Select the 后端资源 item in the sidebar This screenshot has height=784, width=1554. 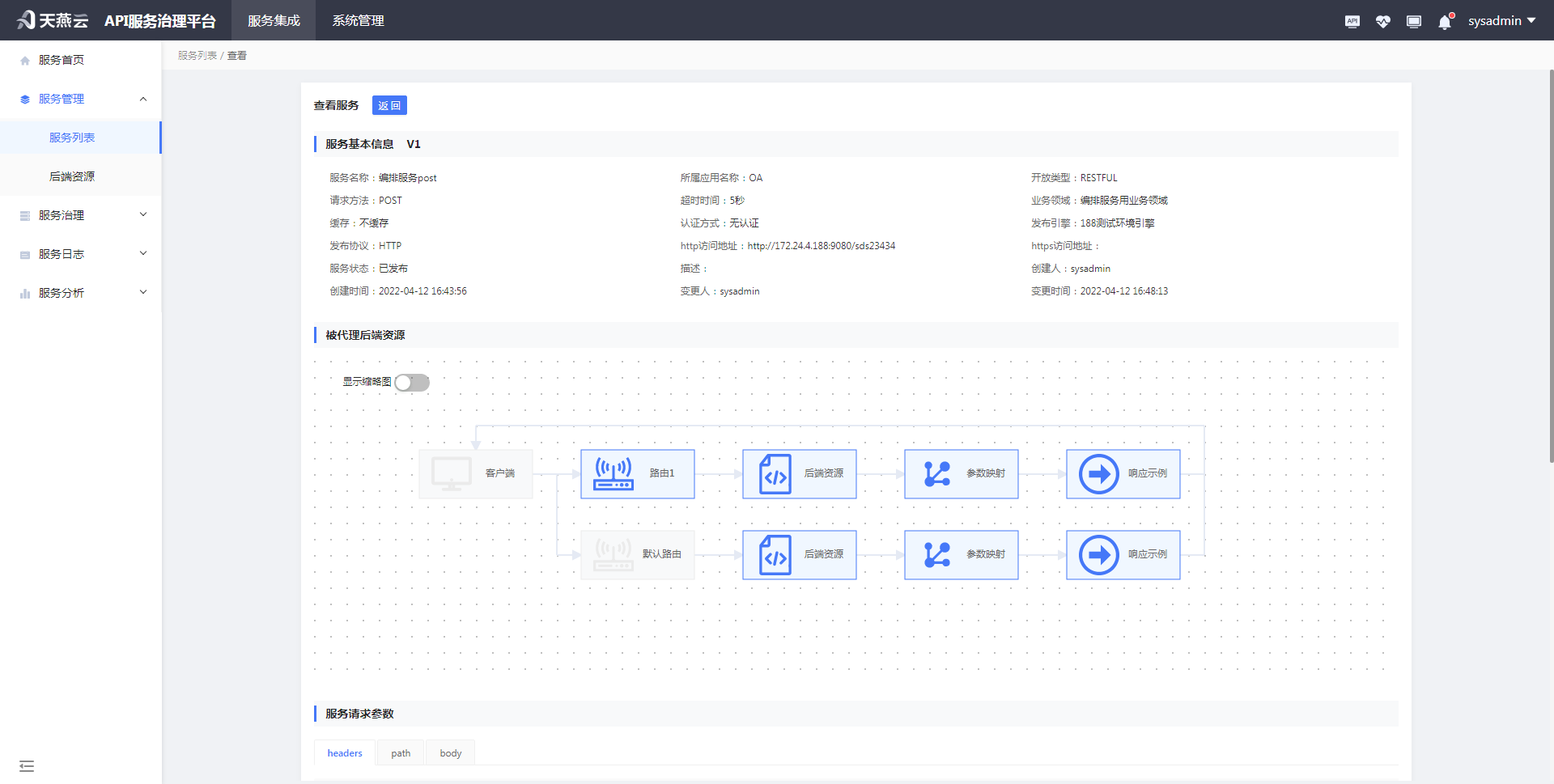coord(70,176)
